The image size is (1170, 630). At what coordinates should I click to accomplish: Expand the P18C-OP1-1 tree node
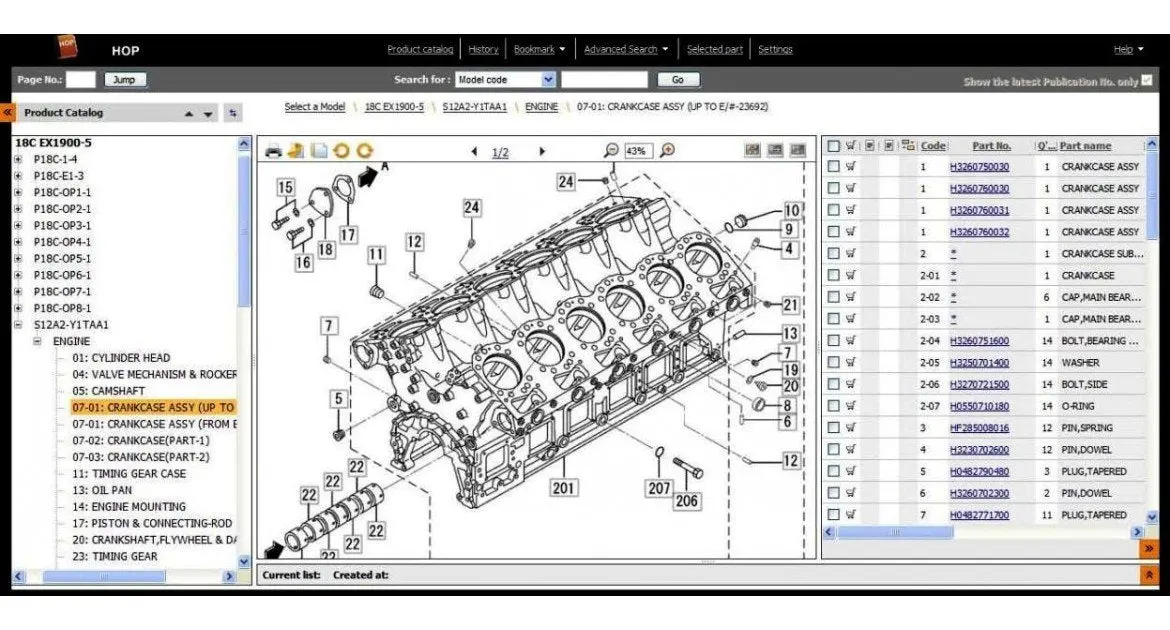[18, 193]
